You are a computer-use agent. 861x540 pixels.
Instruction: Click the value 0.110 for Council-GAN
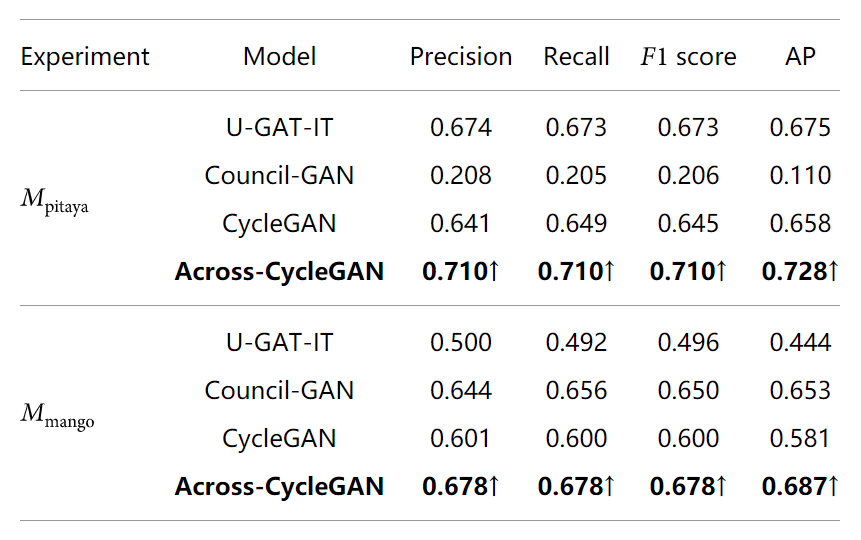[800, 176]
